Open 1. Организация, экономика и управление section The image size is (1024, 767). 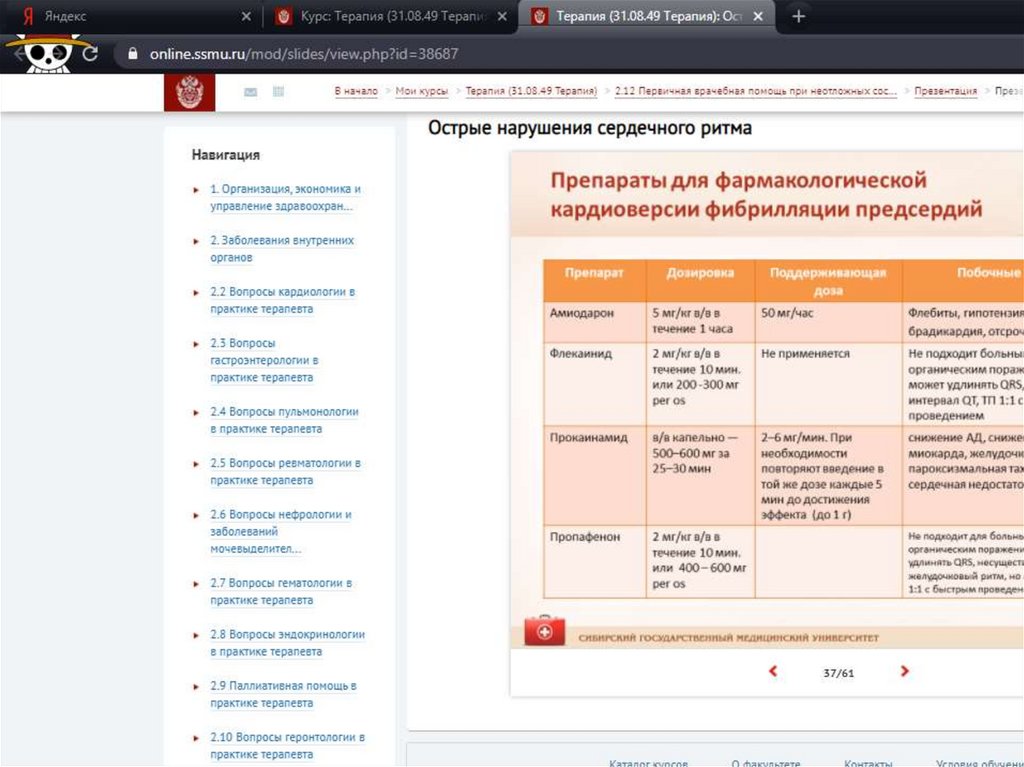coord(285,197)
